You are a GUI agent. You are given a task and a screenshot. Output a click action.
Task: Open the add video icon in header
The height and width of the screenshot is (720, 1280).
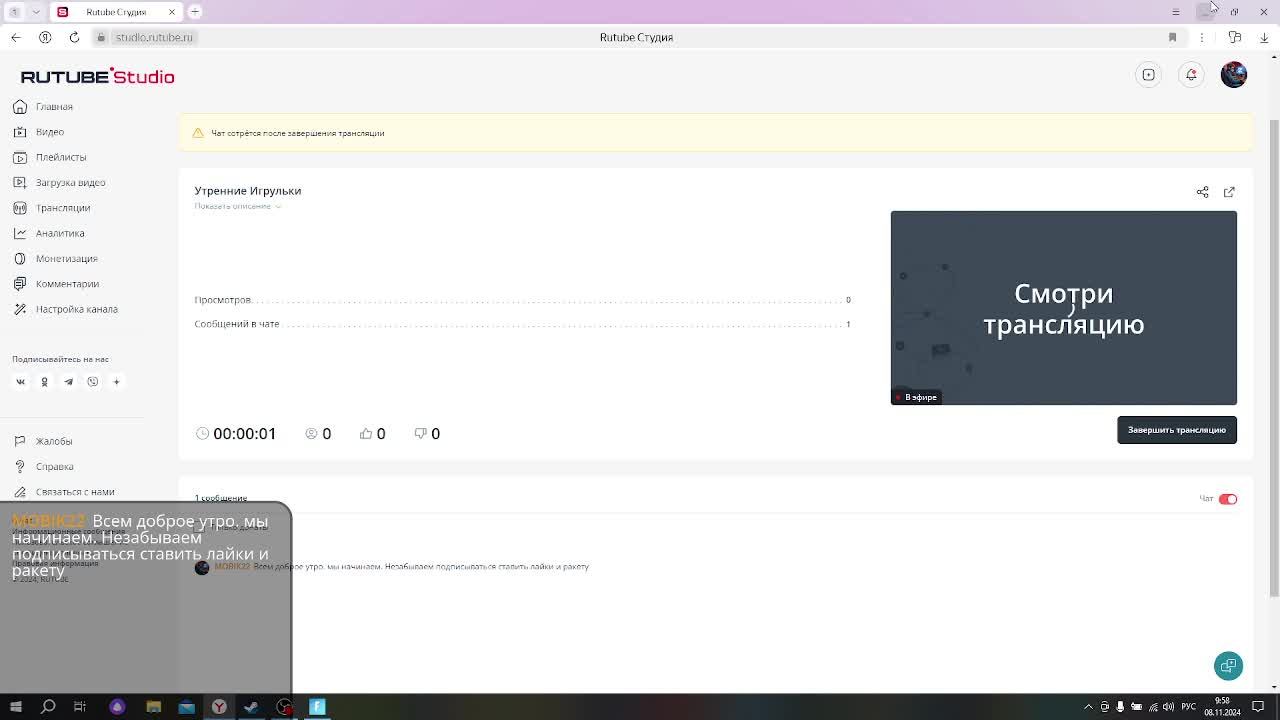click(1149, 75)
